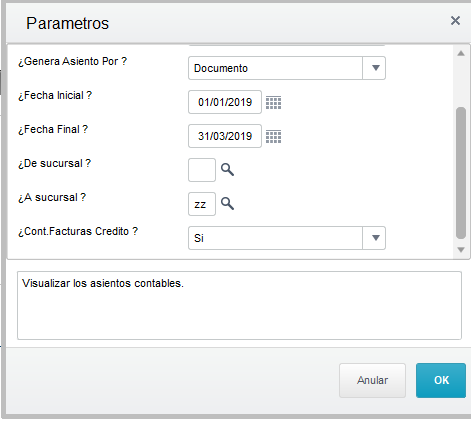The image size is (471, 421).
Task: Click the scrollbar up arrow in the parameters list
Action: click(461, 53)
